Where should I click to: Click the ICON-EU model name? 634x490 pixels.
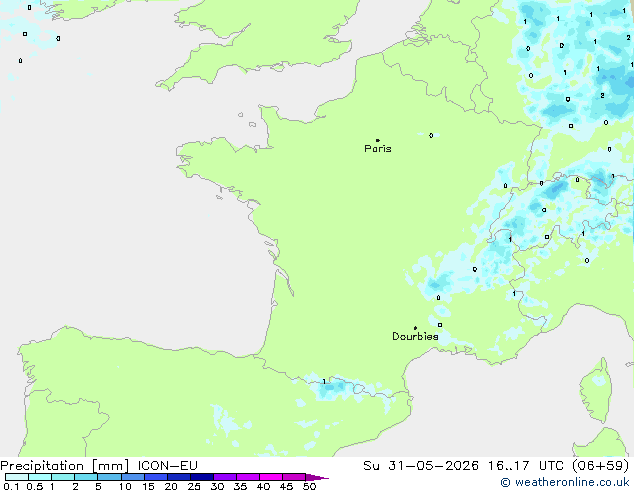167,466
